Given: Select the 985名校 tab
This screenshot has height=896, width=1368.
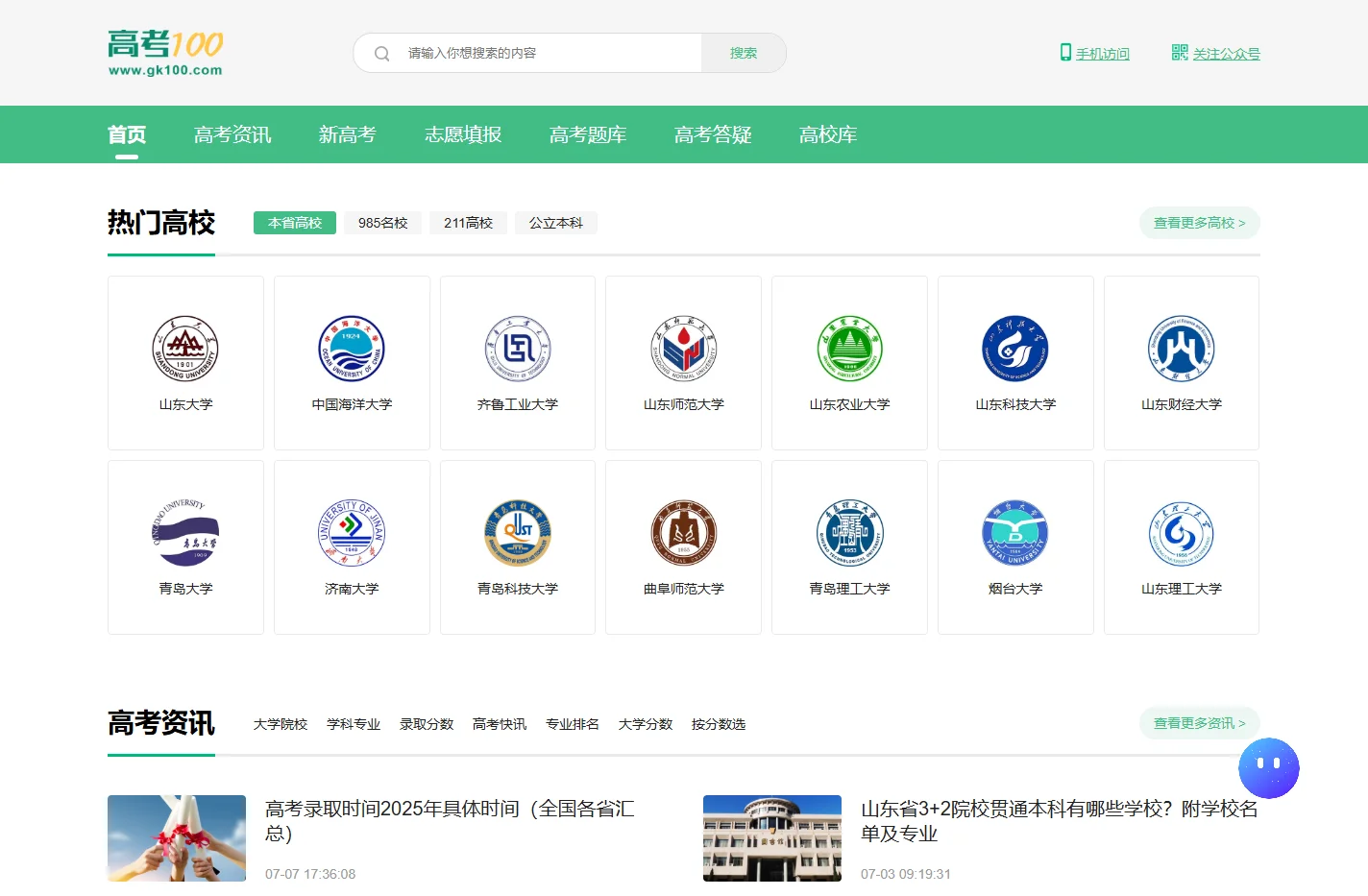Looking at the screenshot, I should [x=383, y=223].
